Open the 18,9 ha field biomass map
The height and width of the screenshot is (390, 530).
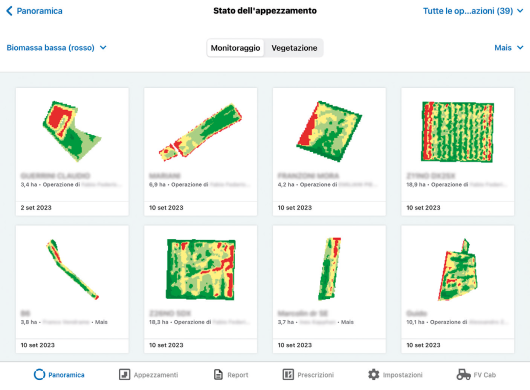[457, 132]
